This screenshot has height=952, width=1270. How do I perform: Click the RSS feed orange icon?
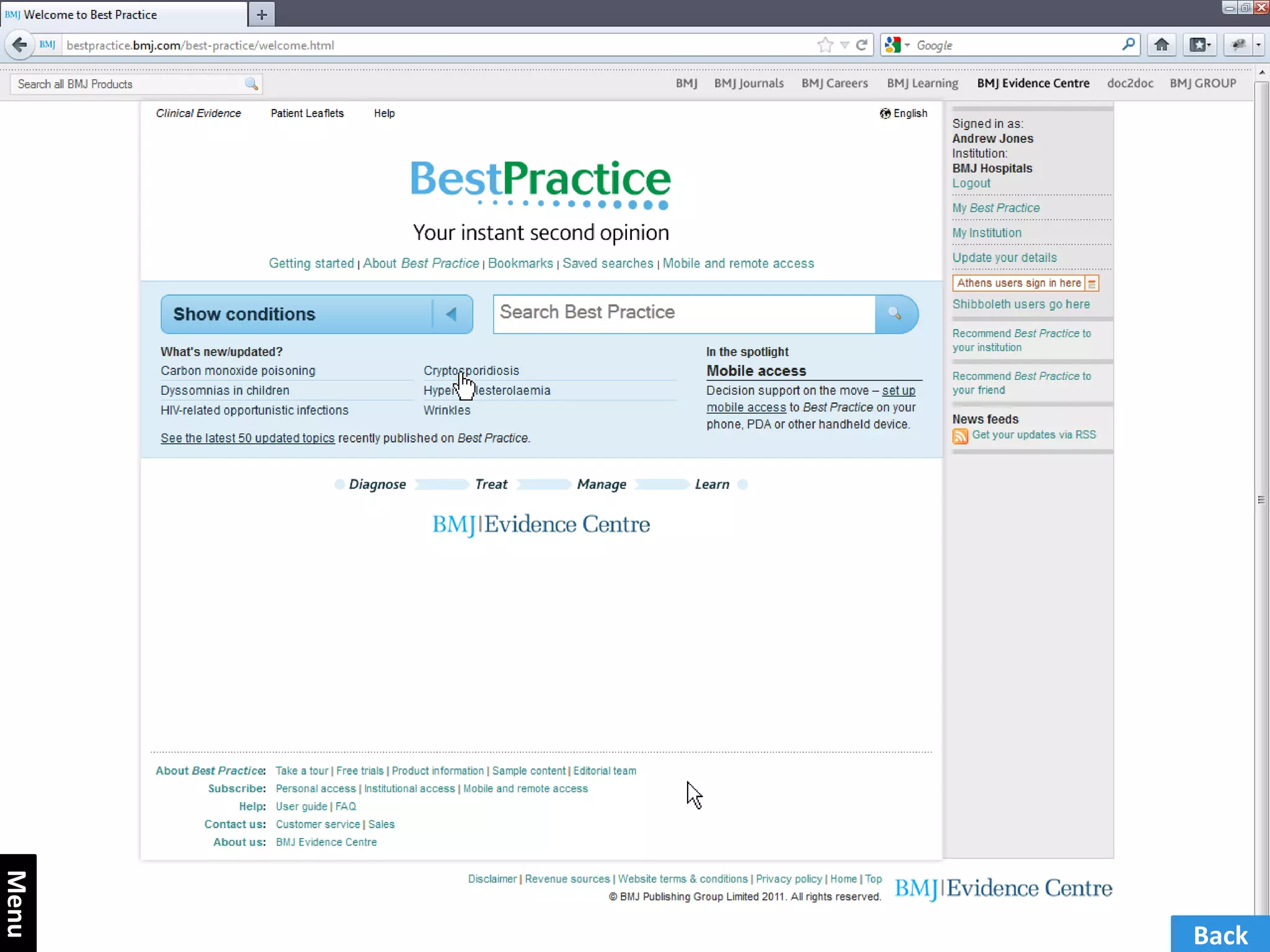(x=960, y=436)
